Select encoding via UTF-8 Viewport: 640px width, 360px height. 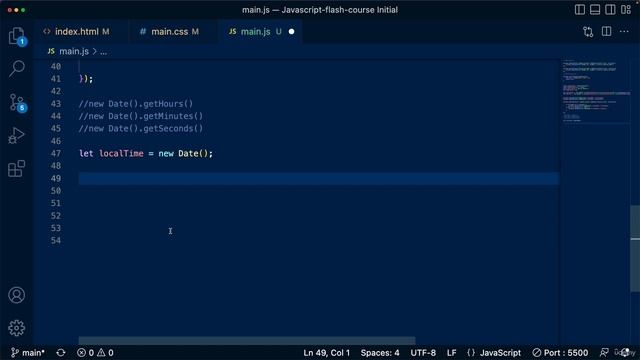coord(423,353)
